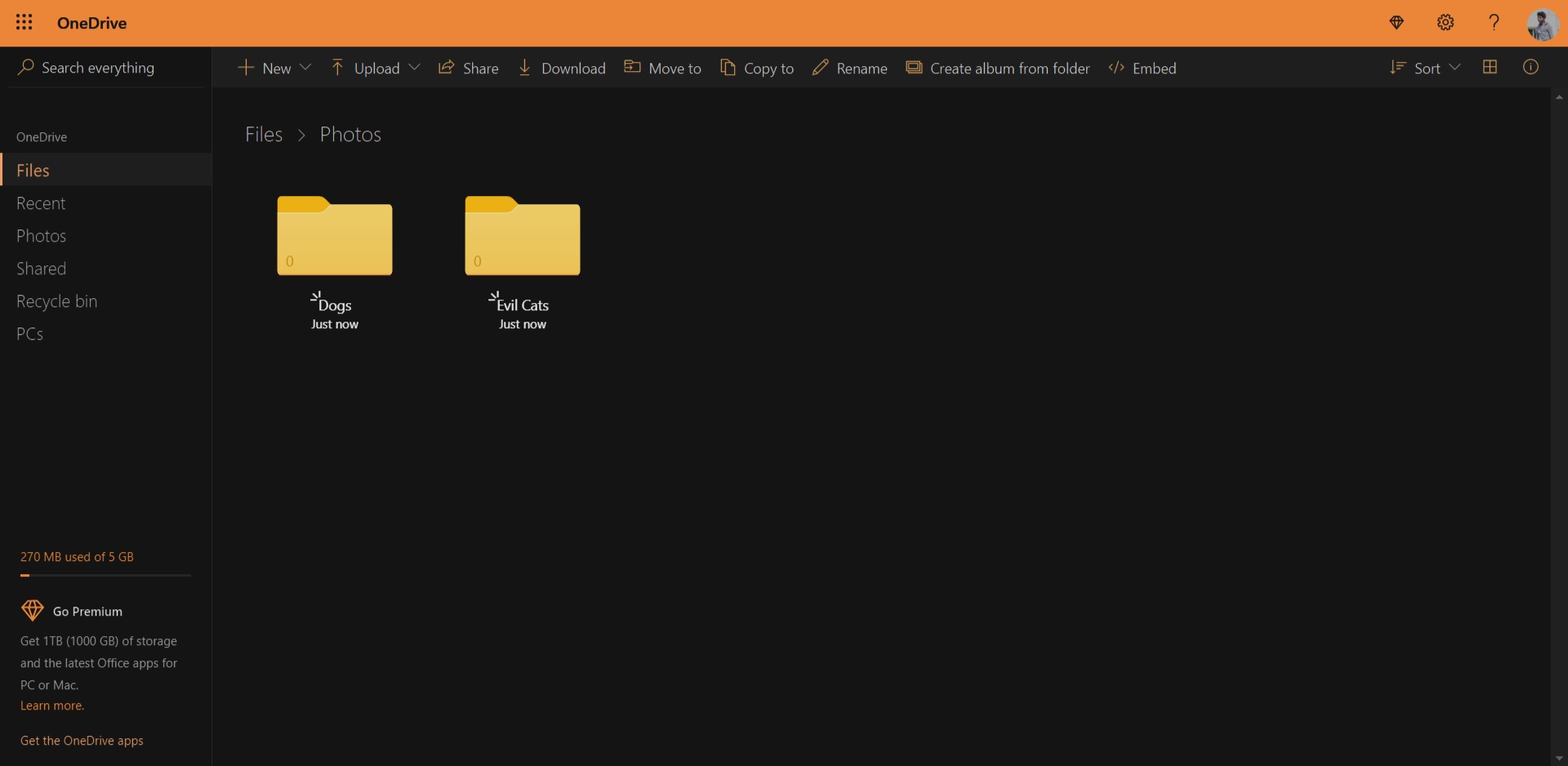
Task: Toggle the grid view layout icon
Action: (1490, 67)
